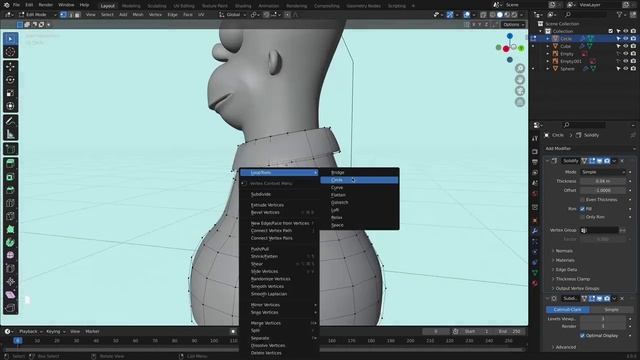The width and height of the screenshot is (640, 360).
Task: Adjust the Solidify Thickness field
Action: pyautogui.click(x=603, y=181)
